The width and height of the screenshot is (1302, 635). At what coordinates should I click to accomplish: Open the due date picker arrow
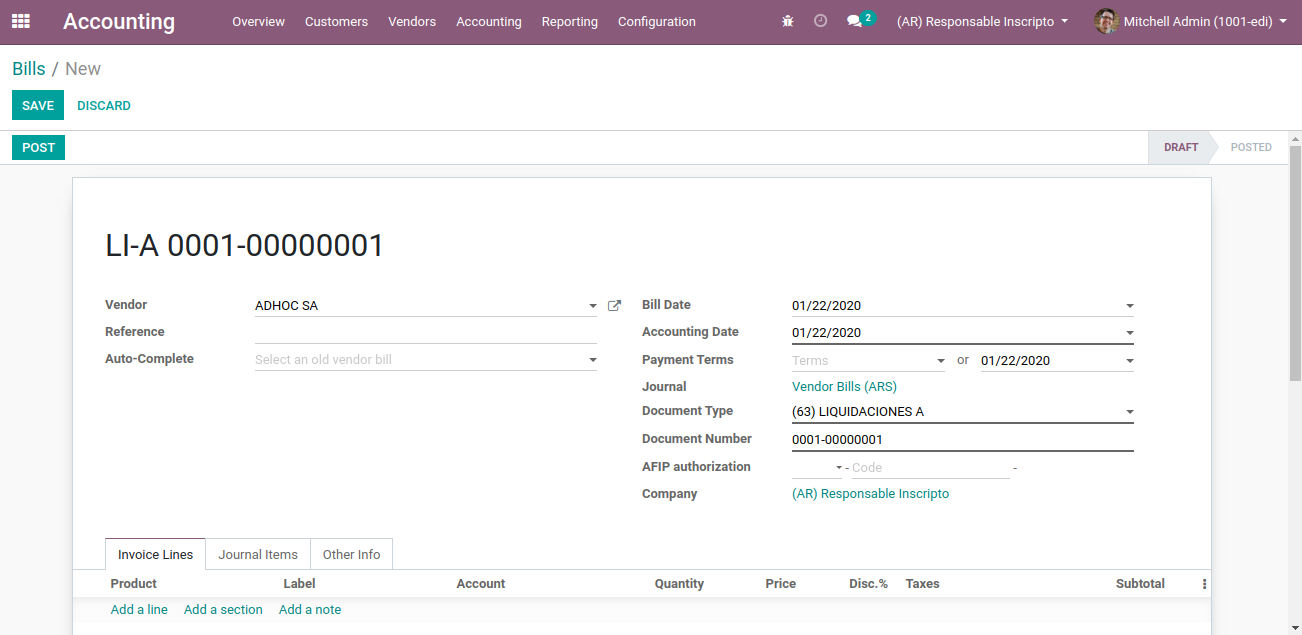(x=1129, y=361)
